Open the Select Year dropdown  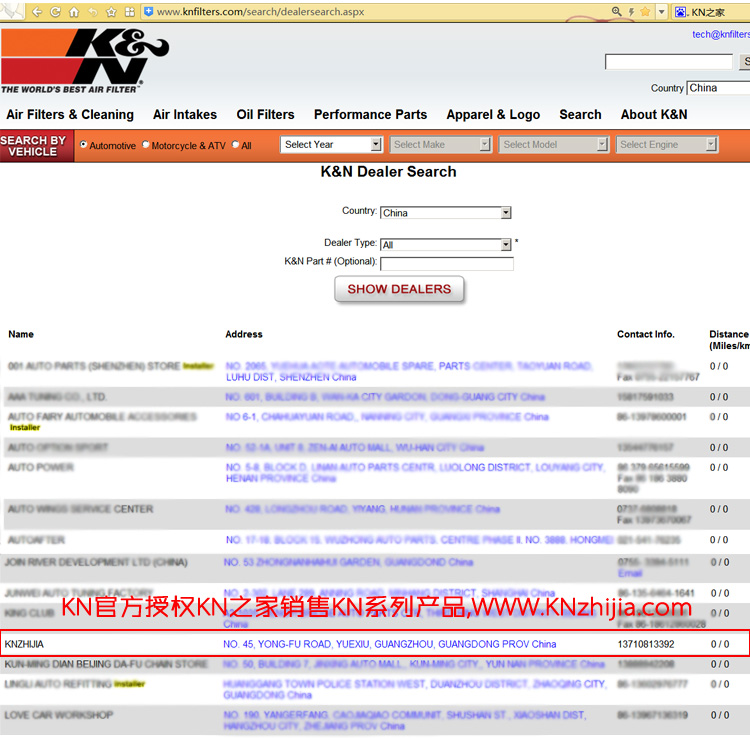331,144
